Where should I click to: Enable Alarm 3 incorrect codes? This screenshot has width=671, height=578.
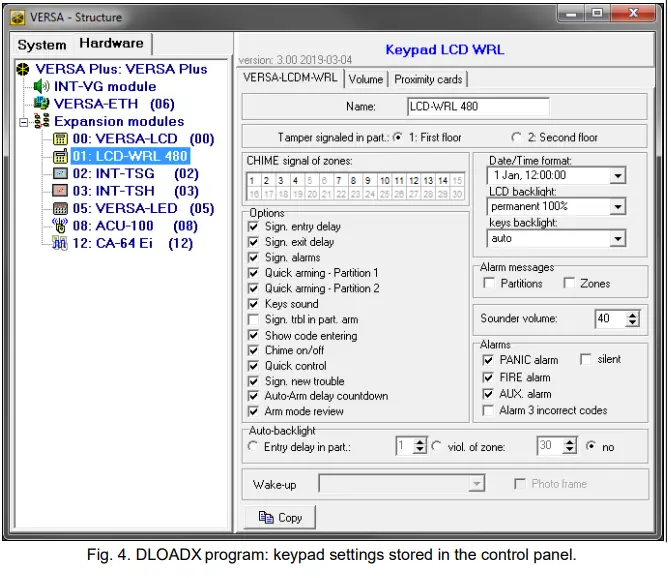(488, 410)
